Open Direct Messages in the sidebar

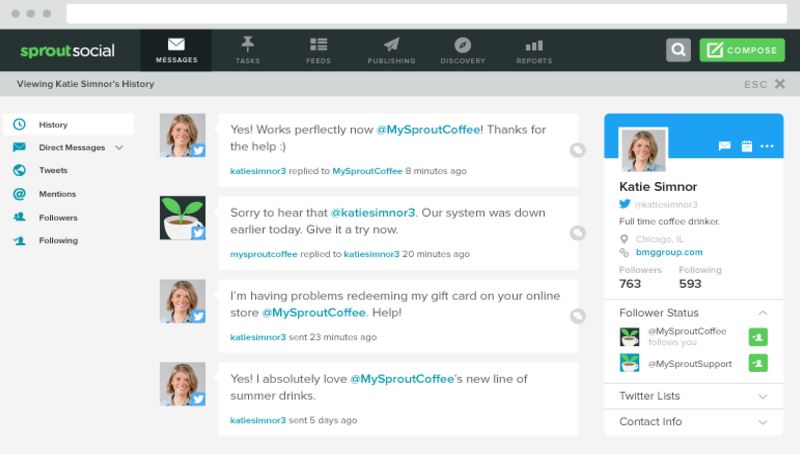coord(72,147)
